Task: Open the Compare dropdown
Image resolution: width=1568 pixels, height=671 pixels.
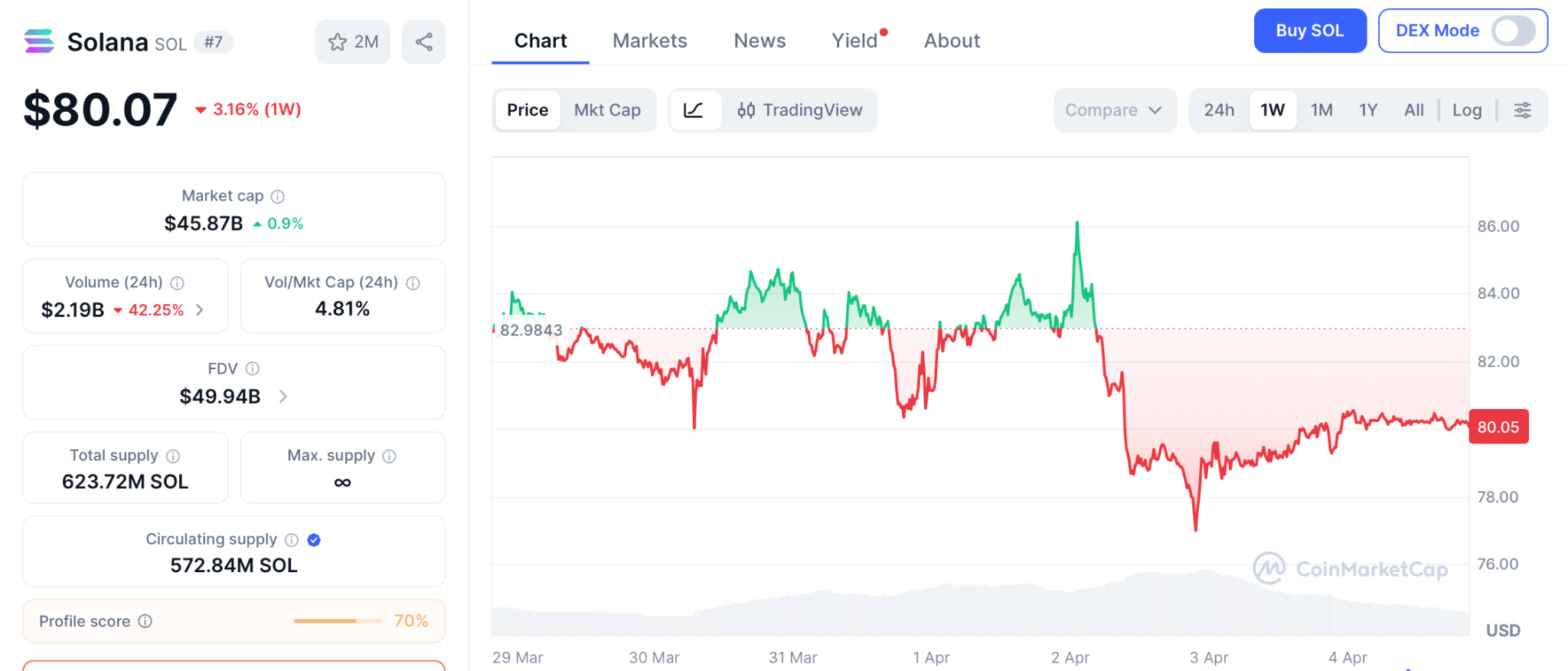Action: click(1114, 110)
